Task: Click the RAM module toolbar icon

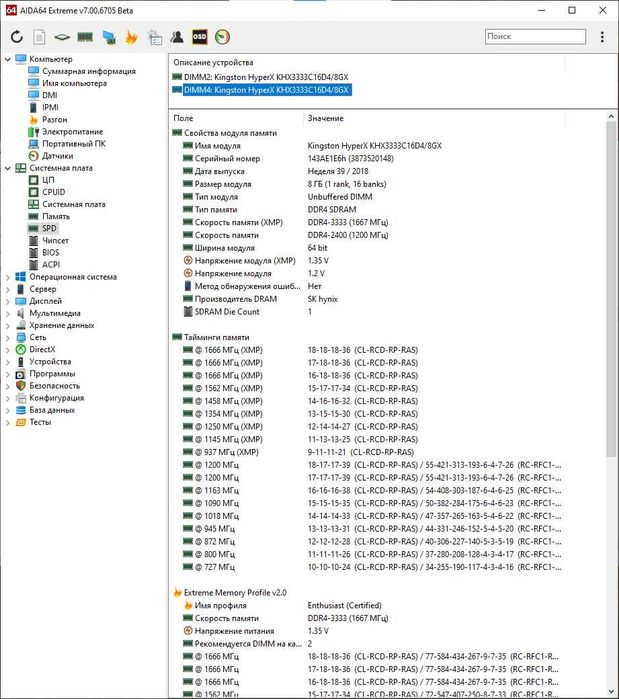Action: point(85,37)
